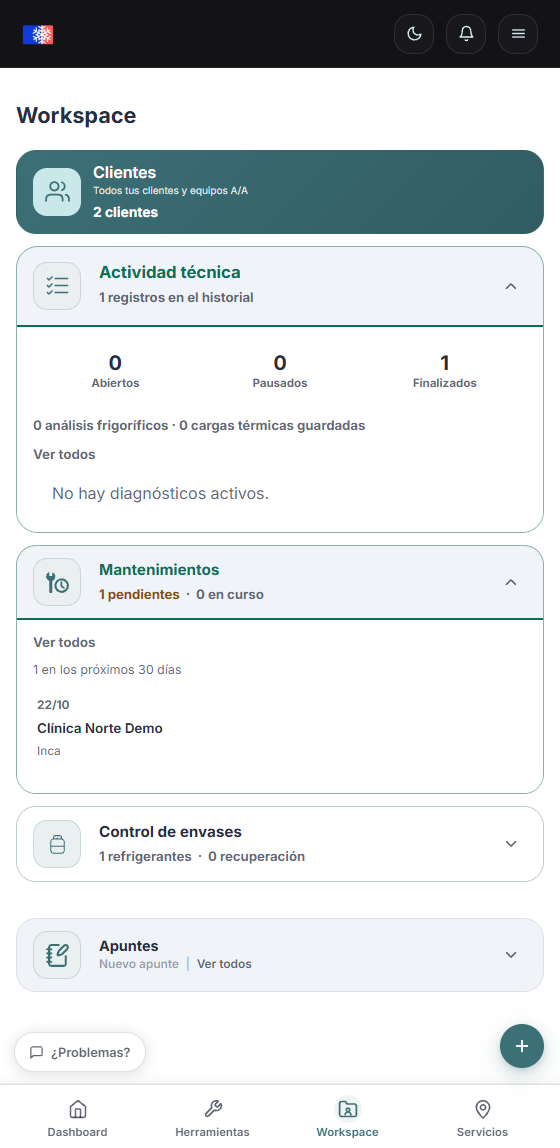Screen dimensions: 560x1148
Task: Click the chat icon in ¿Problemas? button
Action: click(37, 1052)
